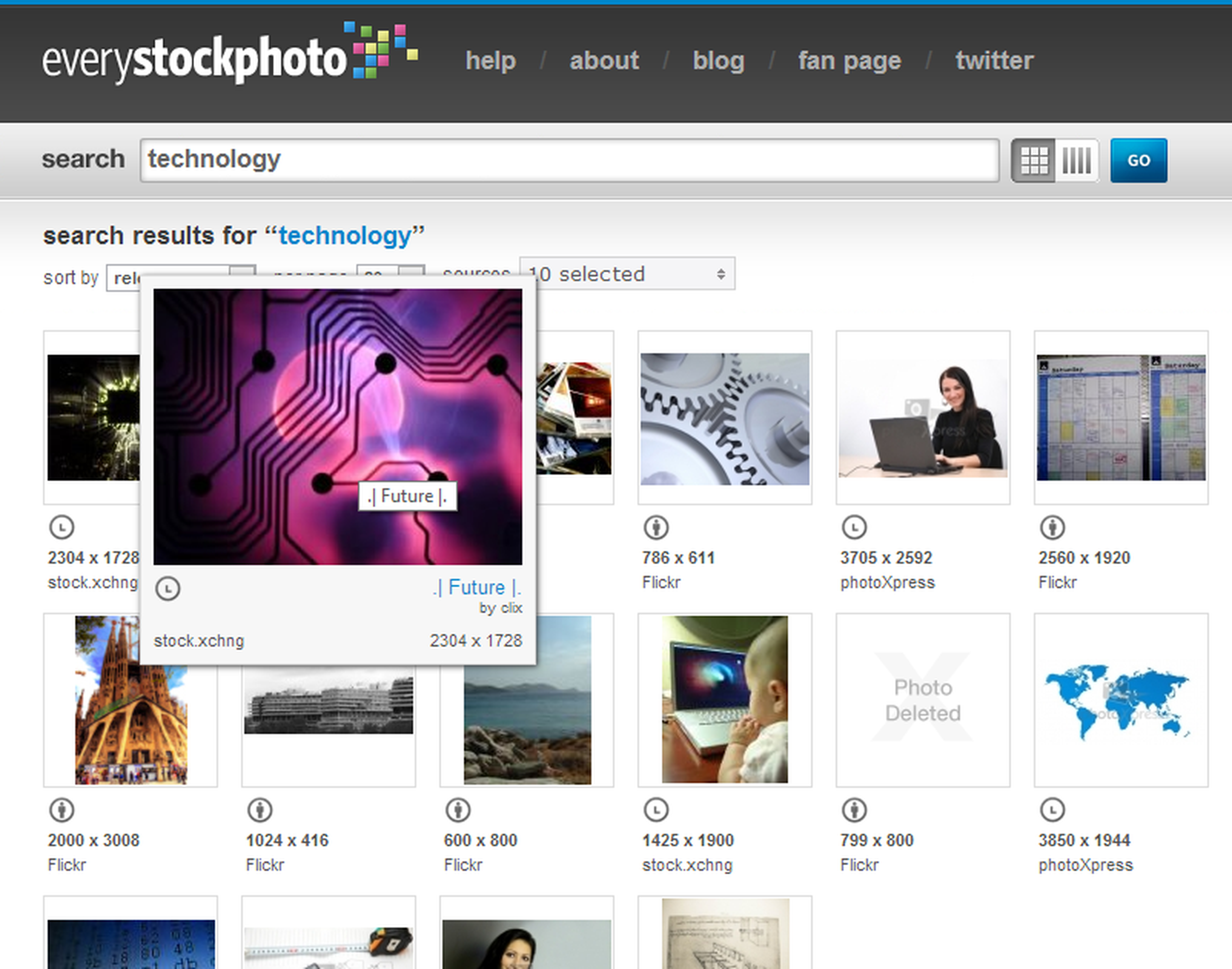The image size is (1232, 969).
Task: Click the large circuit board preview image
Action: [x=338, y=427]
